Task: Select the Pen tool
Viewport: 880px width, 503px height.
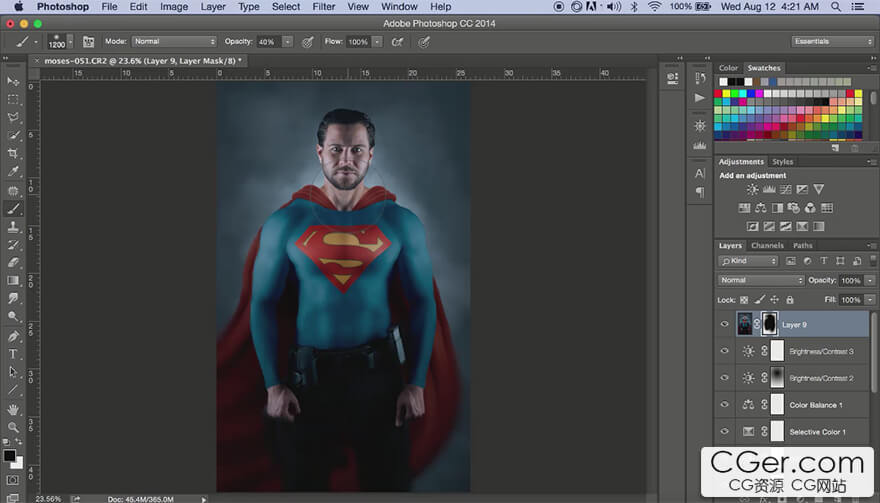Action: (12, 336)
